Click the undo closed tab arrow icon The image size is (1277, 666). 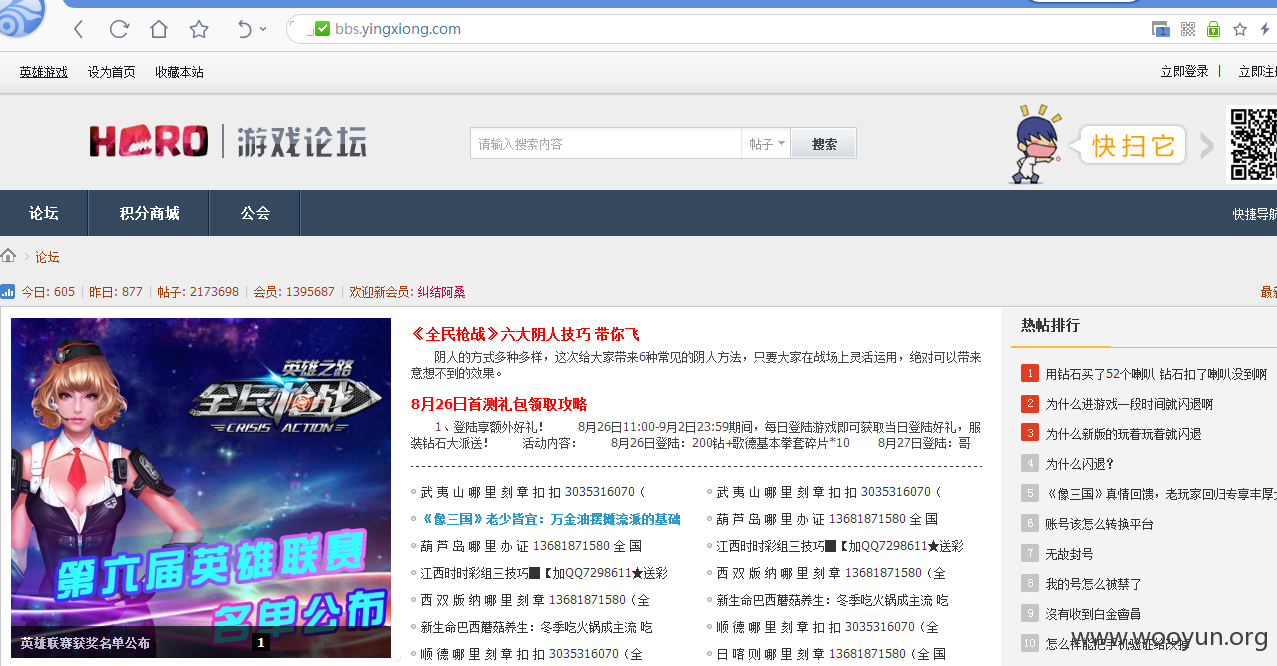pos(244,29)
